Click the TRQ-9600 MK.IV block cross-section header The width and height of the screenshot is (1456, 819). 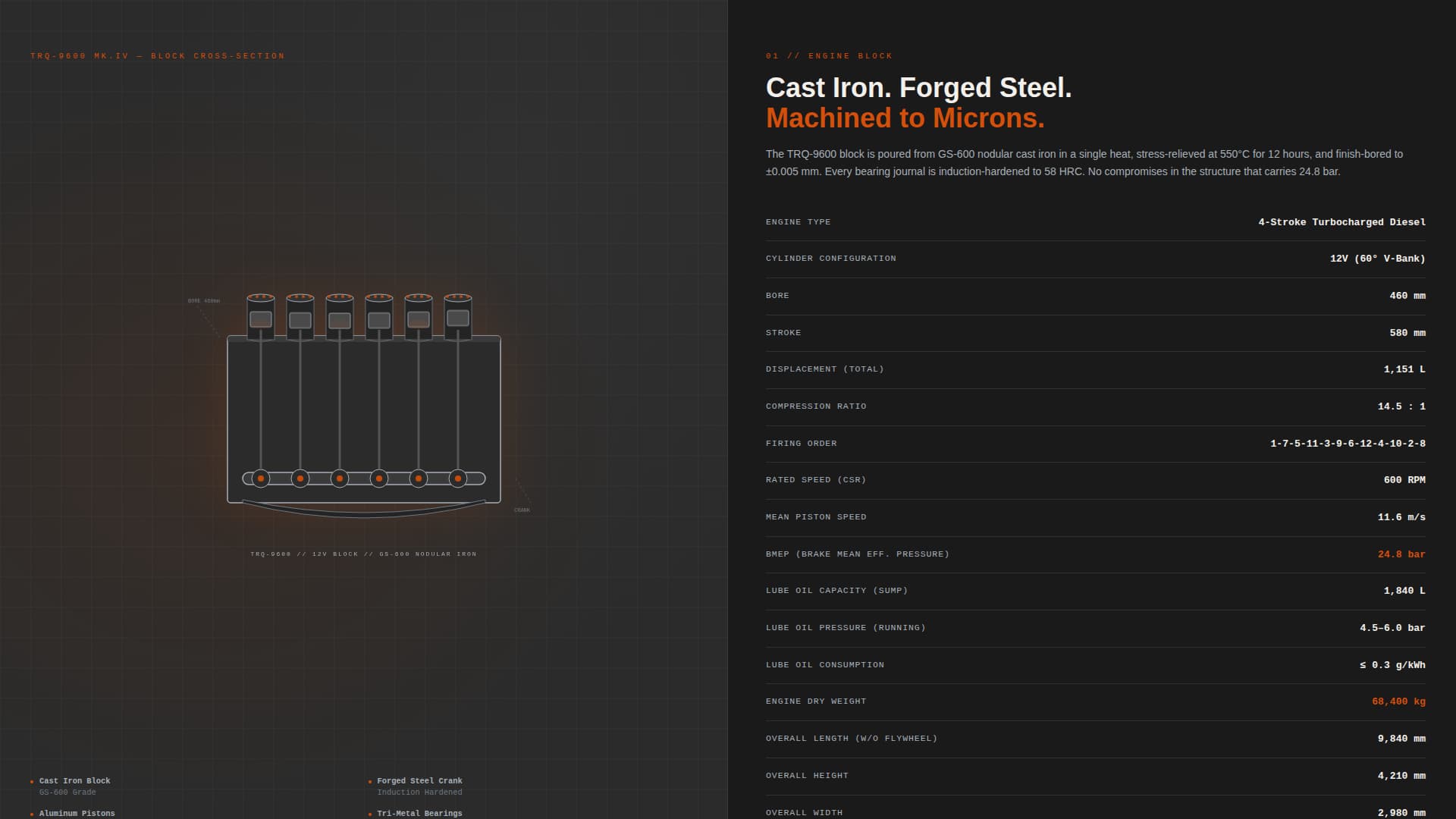click(x=158, y=56)
